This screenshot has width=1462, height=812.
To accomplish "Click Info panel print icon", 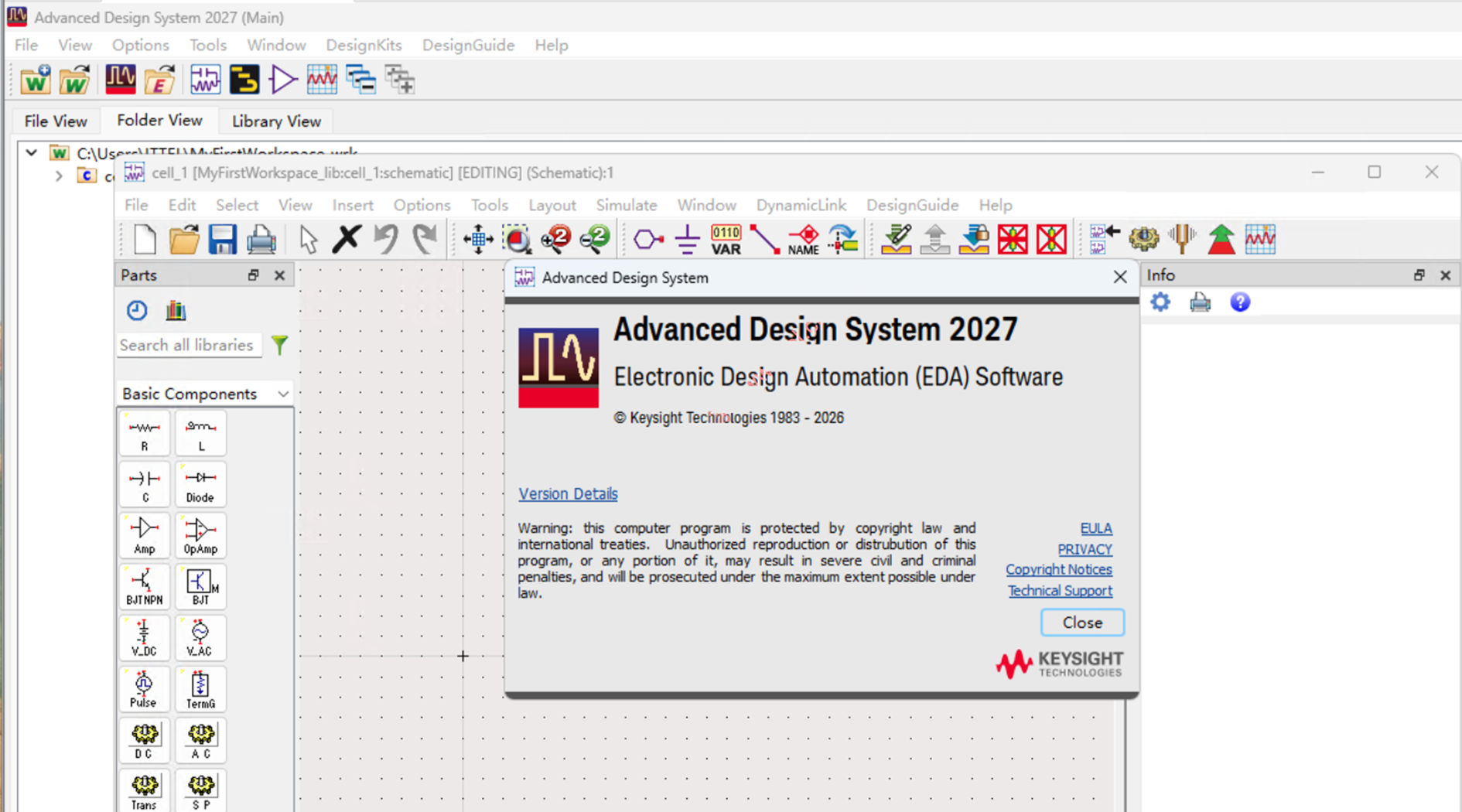I will coord(1200,302).
